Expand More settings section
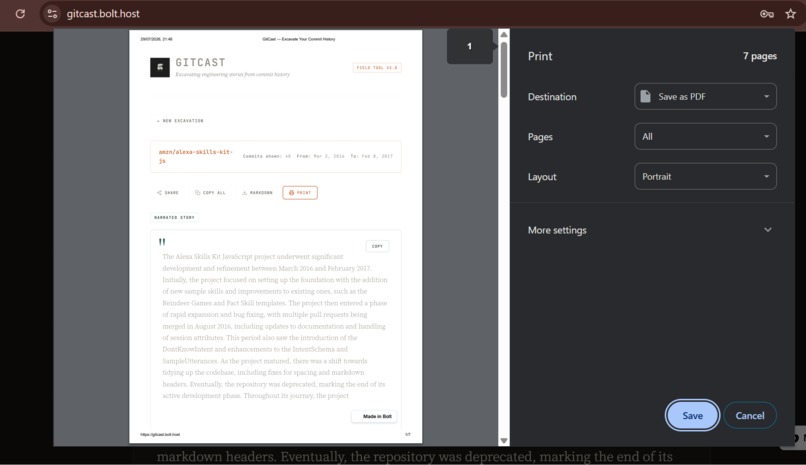Viewport: 806px width, 465px height. (x=650, y=230)
